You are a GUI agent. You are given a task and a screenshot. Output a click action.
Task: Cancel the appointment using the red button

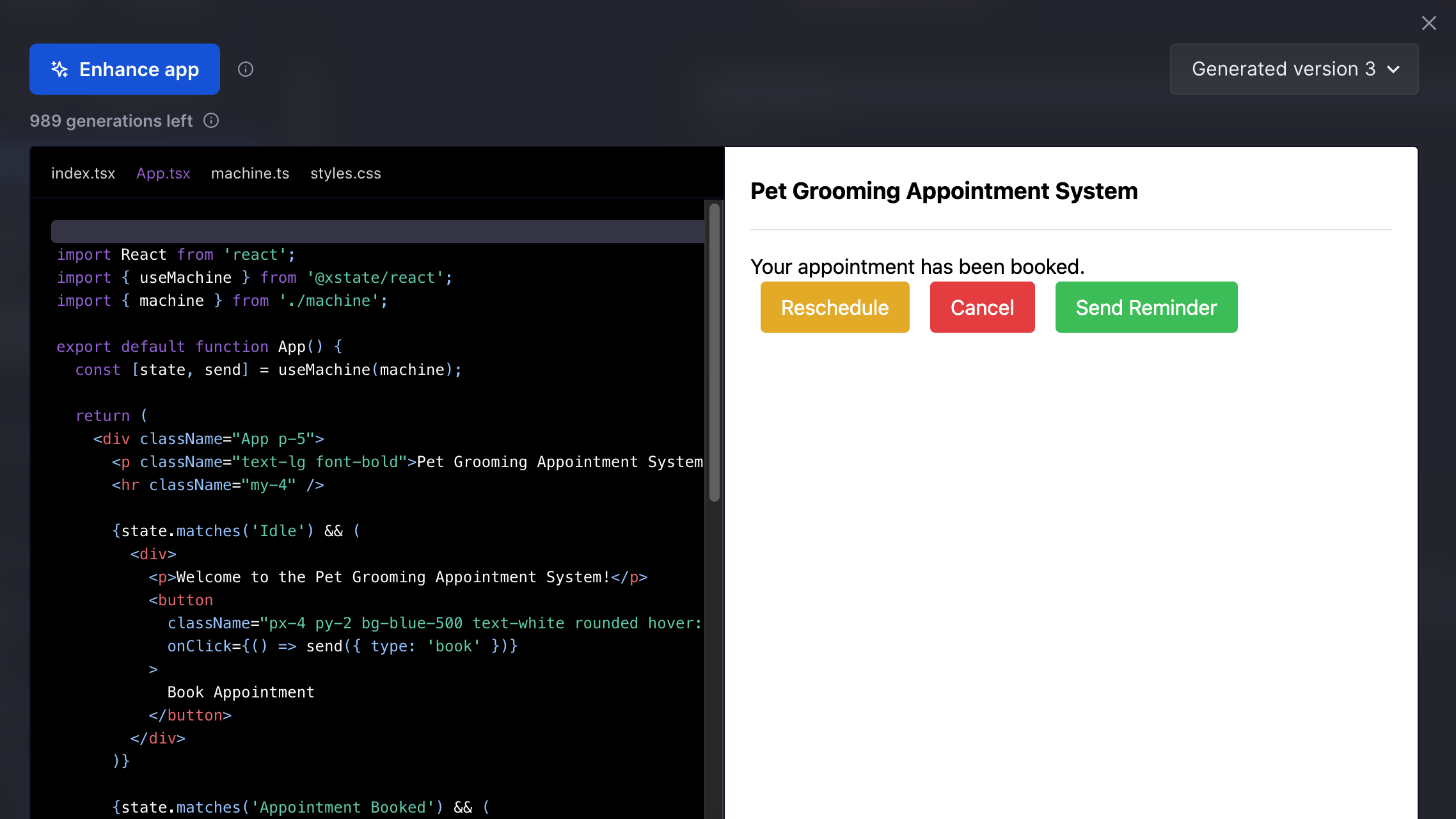[982, 307]
